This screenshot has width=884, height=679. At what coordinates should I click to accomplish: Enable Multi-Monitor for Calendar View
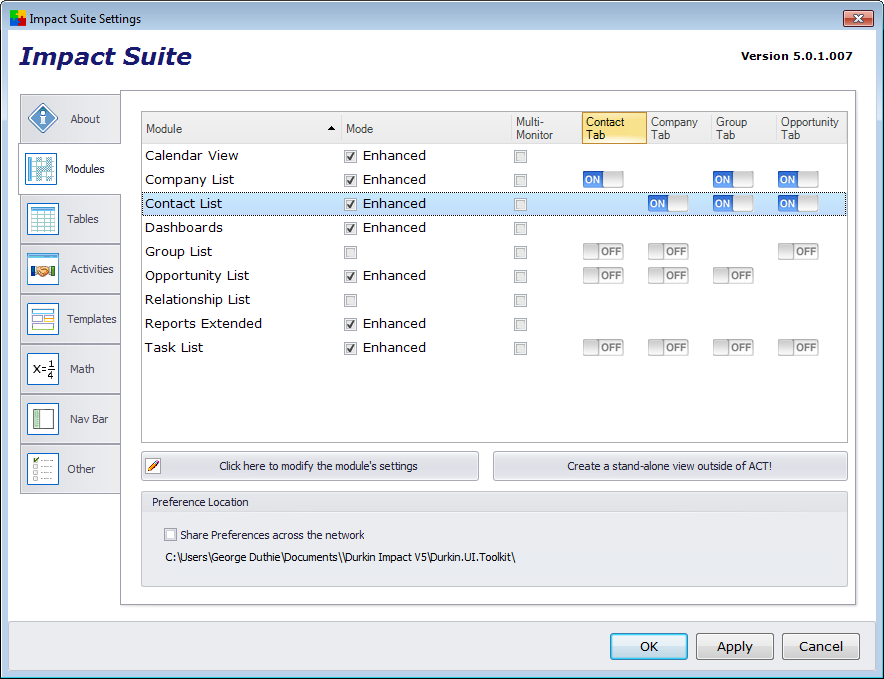coord(520,156)
